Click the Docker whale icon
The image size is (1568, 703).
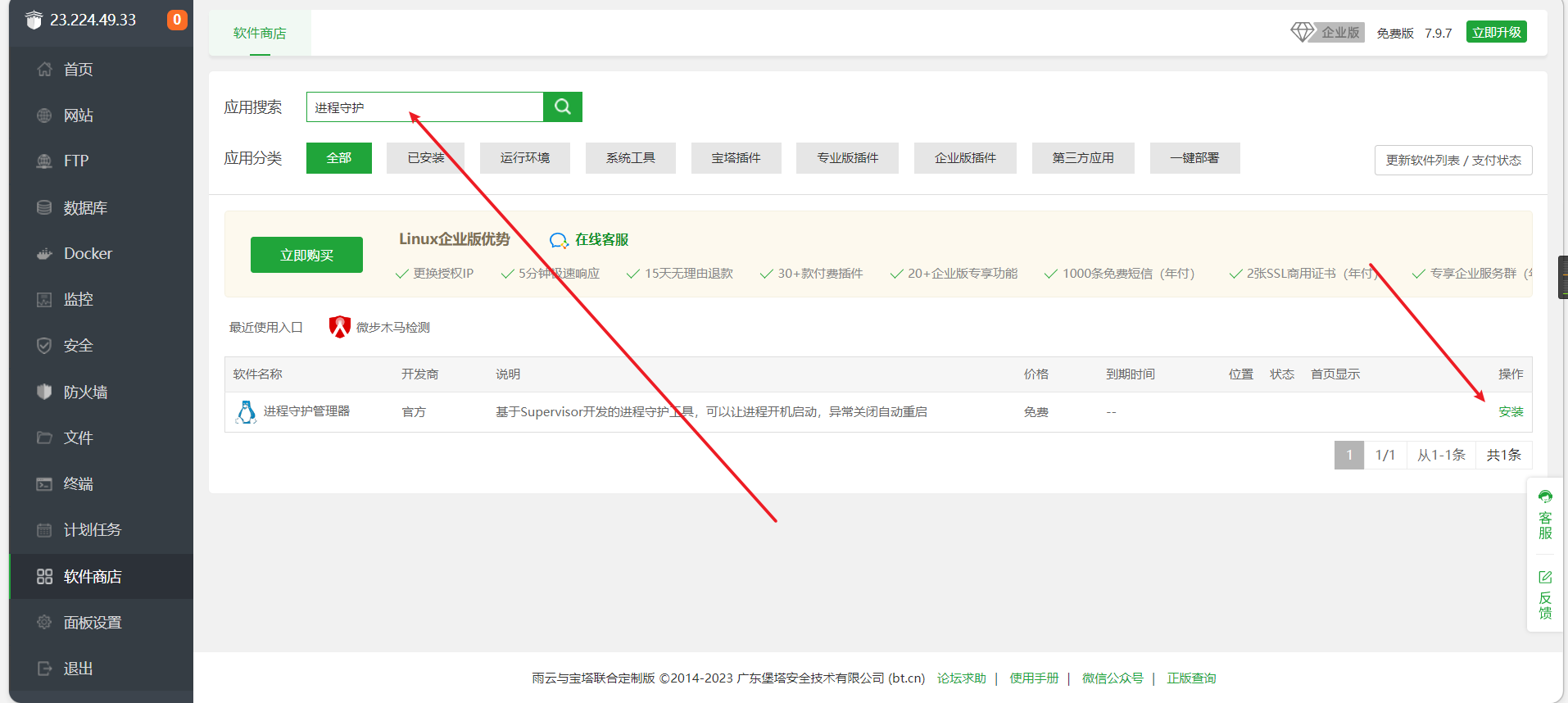pos(44,254)
